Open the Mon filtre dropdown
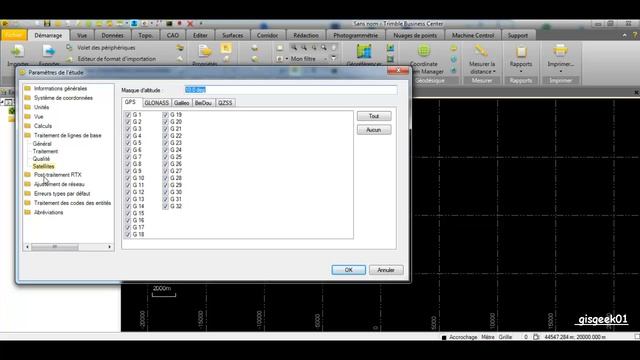640x360 pixels. pos(326,59)
